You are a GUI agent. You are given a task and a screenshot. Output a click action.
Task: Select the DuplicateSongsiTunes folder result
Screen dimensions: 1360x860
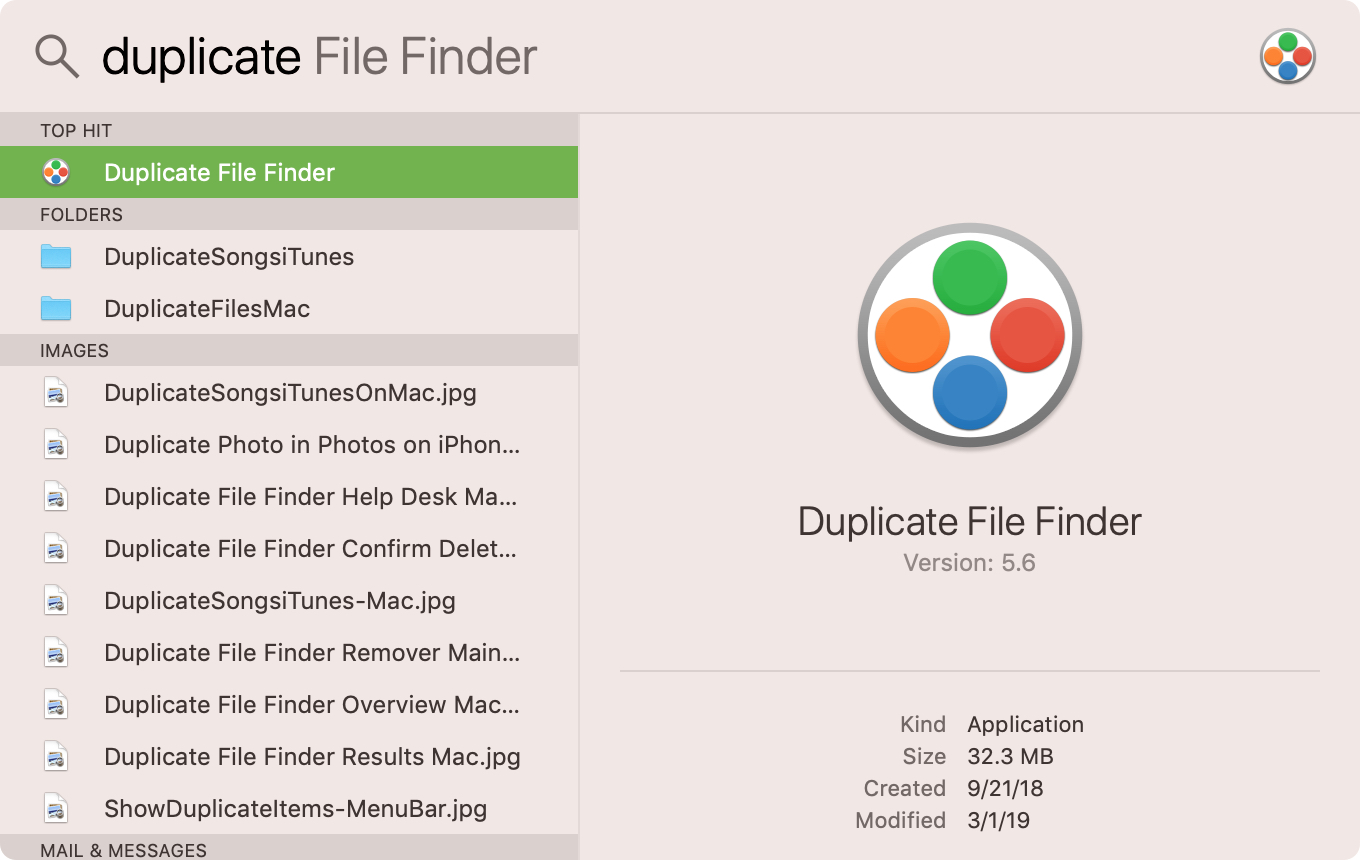tap(289, 257)
